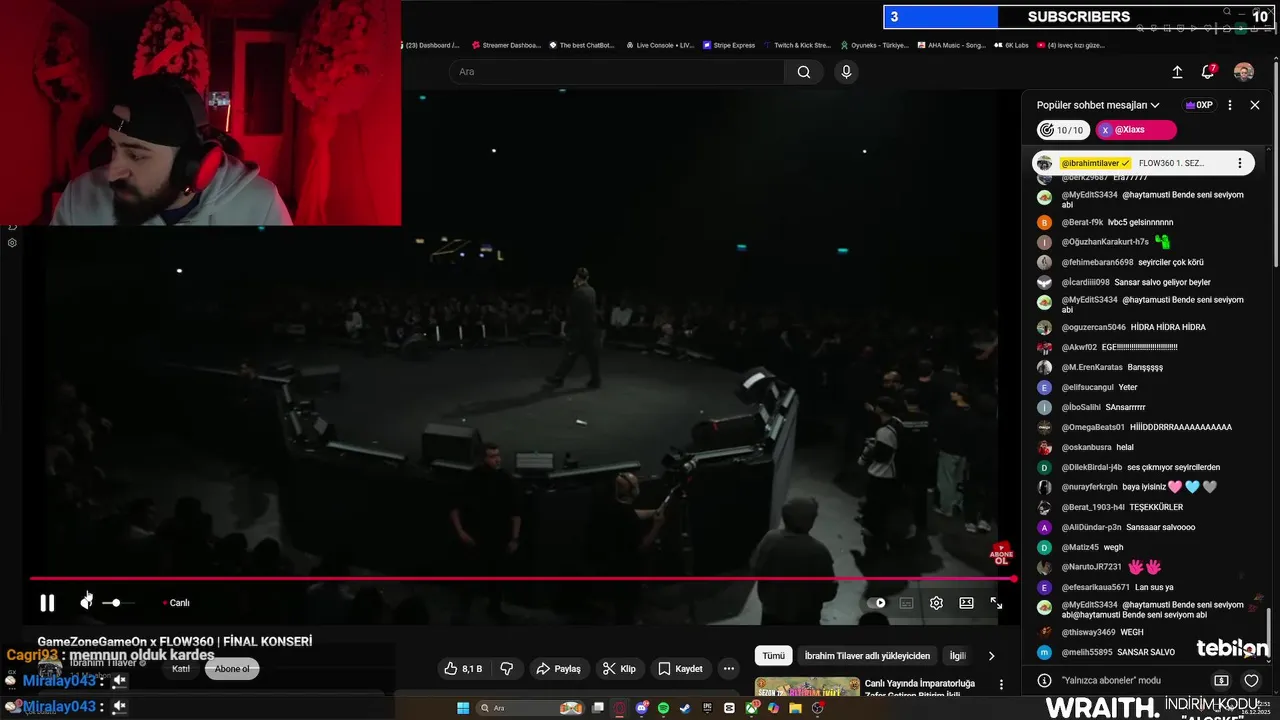The height and width of the screenshot is (720, 1280).
Task: Click the Paylaş share button
Action: [x=558, y=668]
